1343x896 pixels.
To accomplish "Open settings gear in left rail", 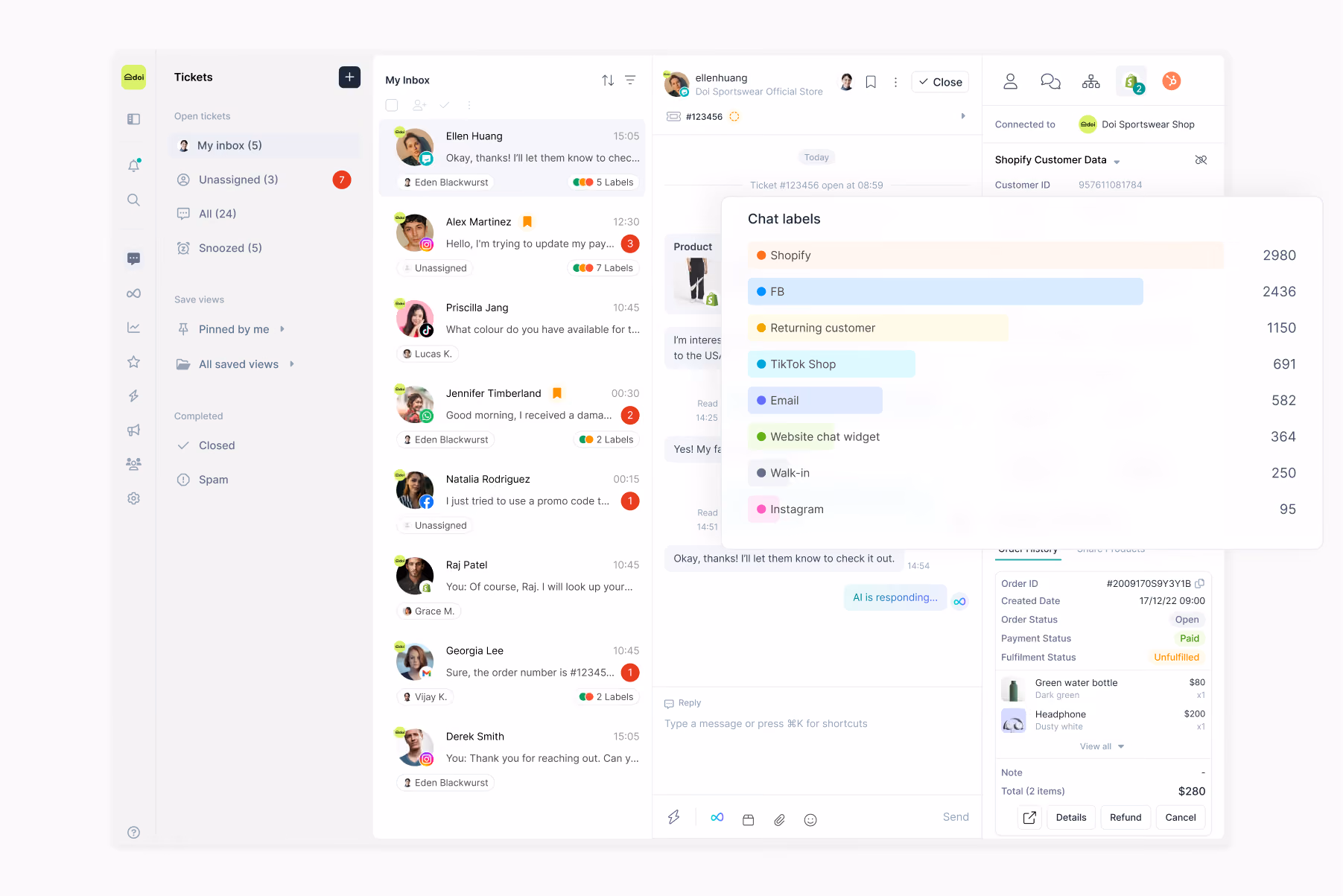I will [x=134, y=498].
